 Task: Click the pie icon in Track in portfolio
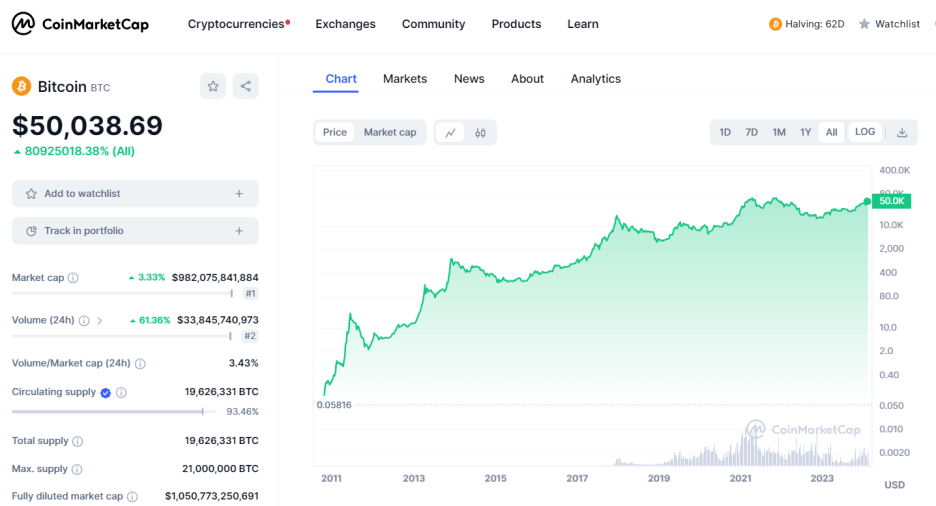(x=31, y=231)
